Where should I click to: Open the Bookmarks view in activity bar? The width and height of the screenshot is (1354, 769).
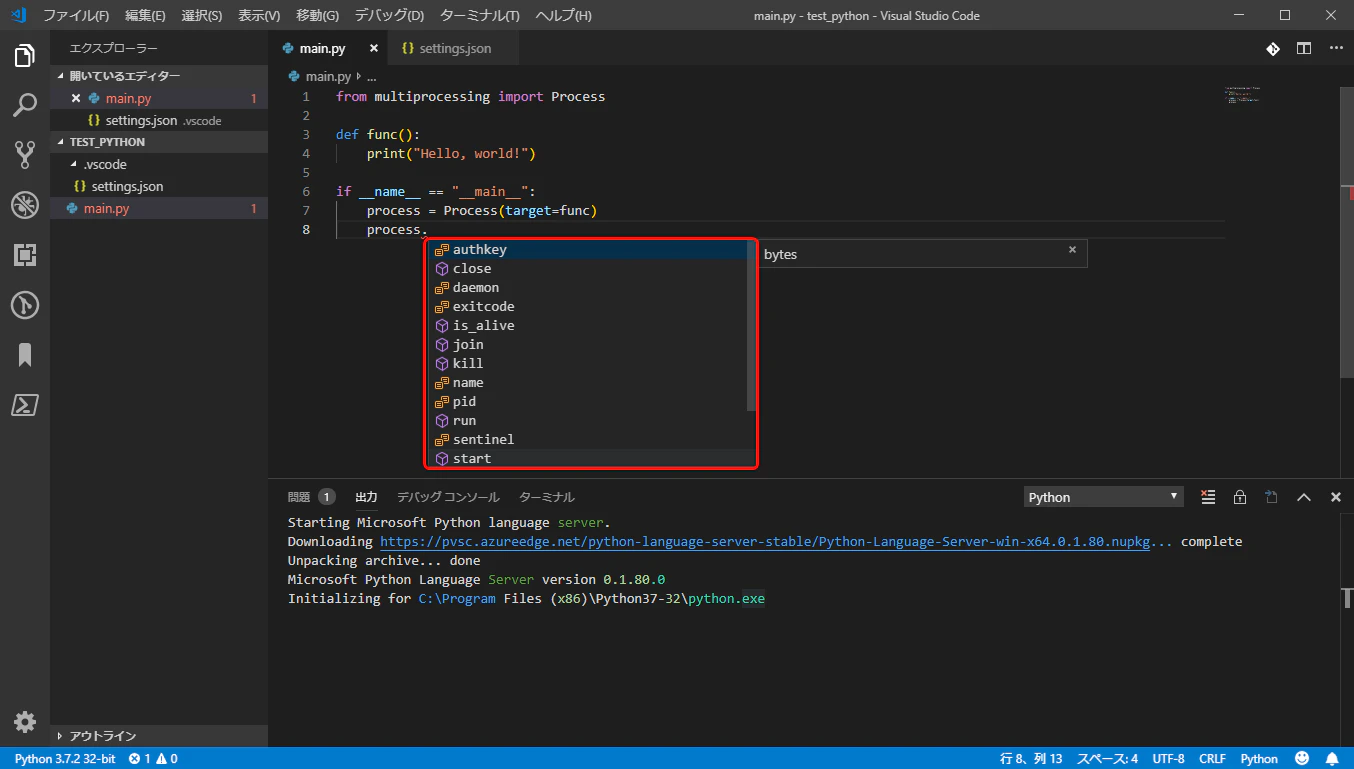25,355
